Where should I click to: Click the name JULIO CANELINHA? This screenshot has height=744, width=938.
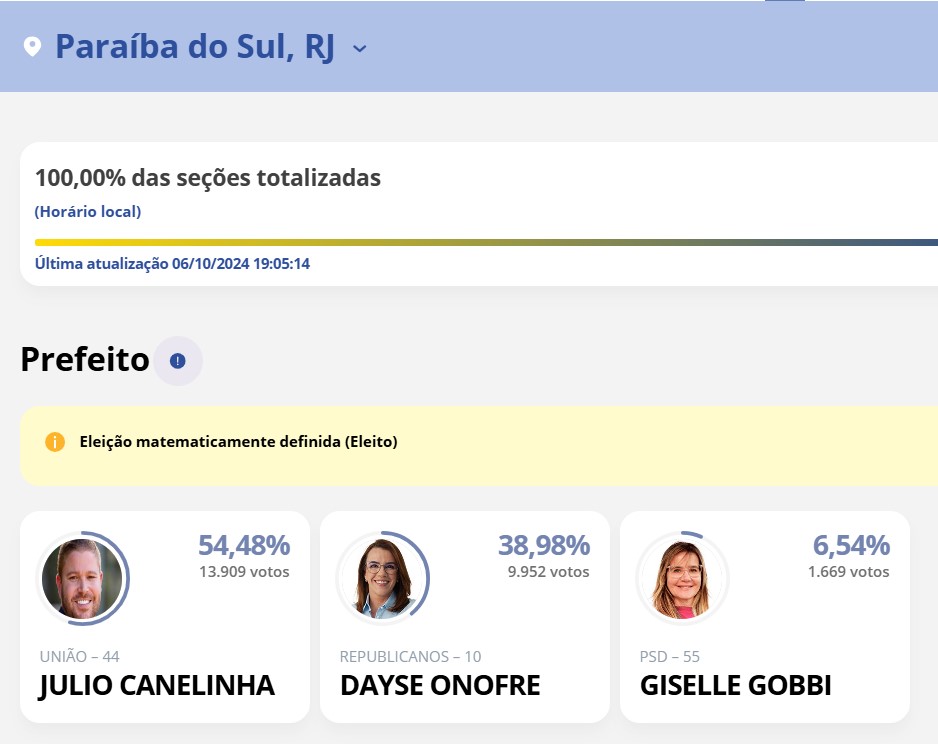[154, 686]
